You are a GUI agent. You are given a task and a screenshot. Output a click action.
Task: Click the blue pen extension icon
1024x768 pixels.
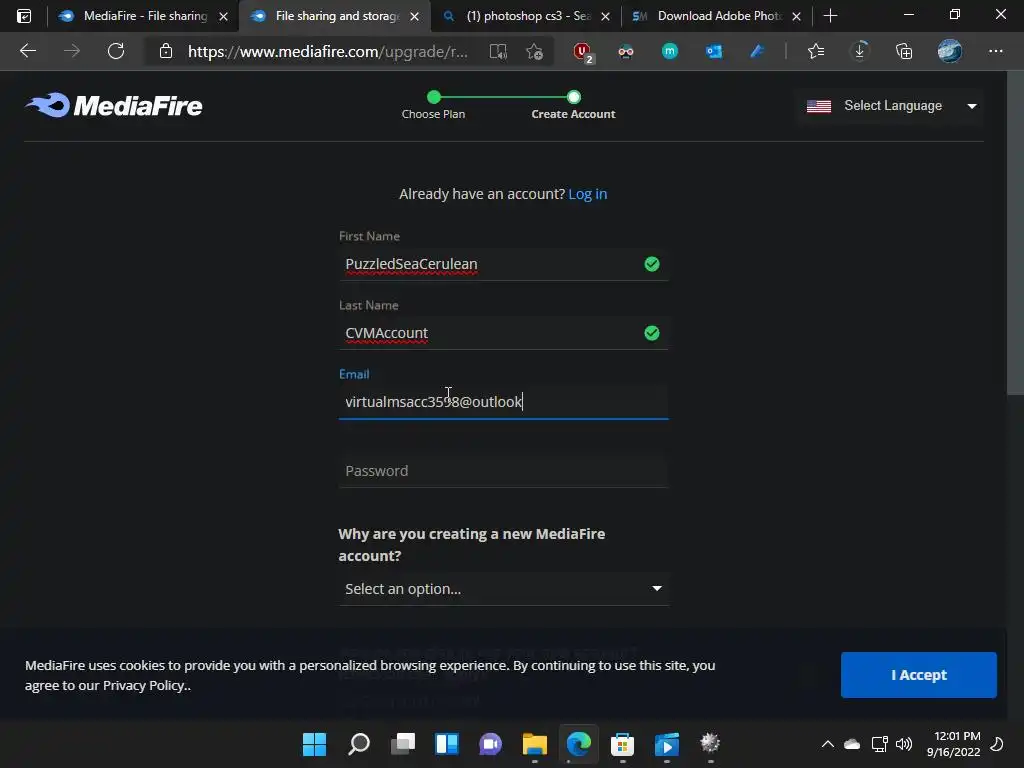pos(757,51)
